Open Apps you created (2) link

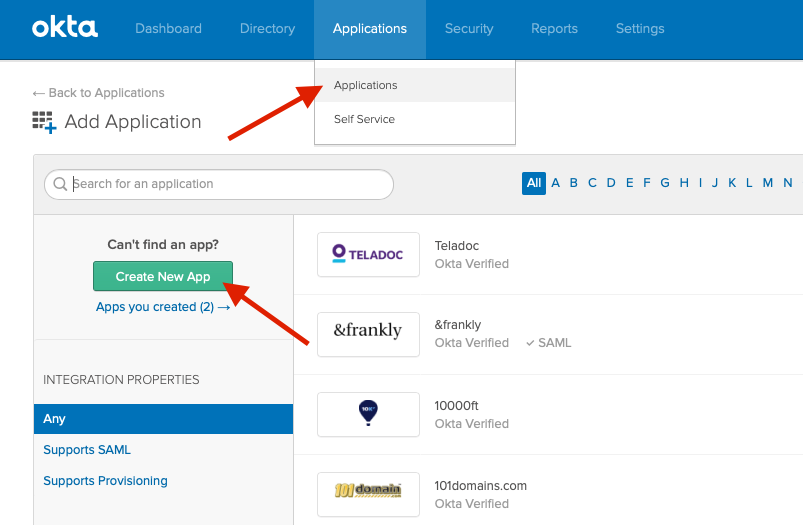(163, 307)
